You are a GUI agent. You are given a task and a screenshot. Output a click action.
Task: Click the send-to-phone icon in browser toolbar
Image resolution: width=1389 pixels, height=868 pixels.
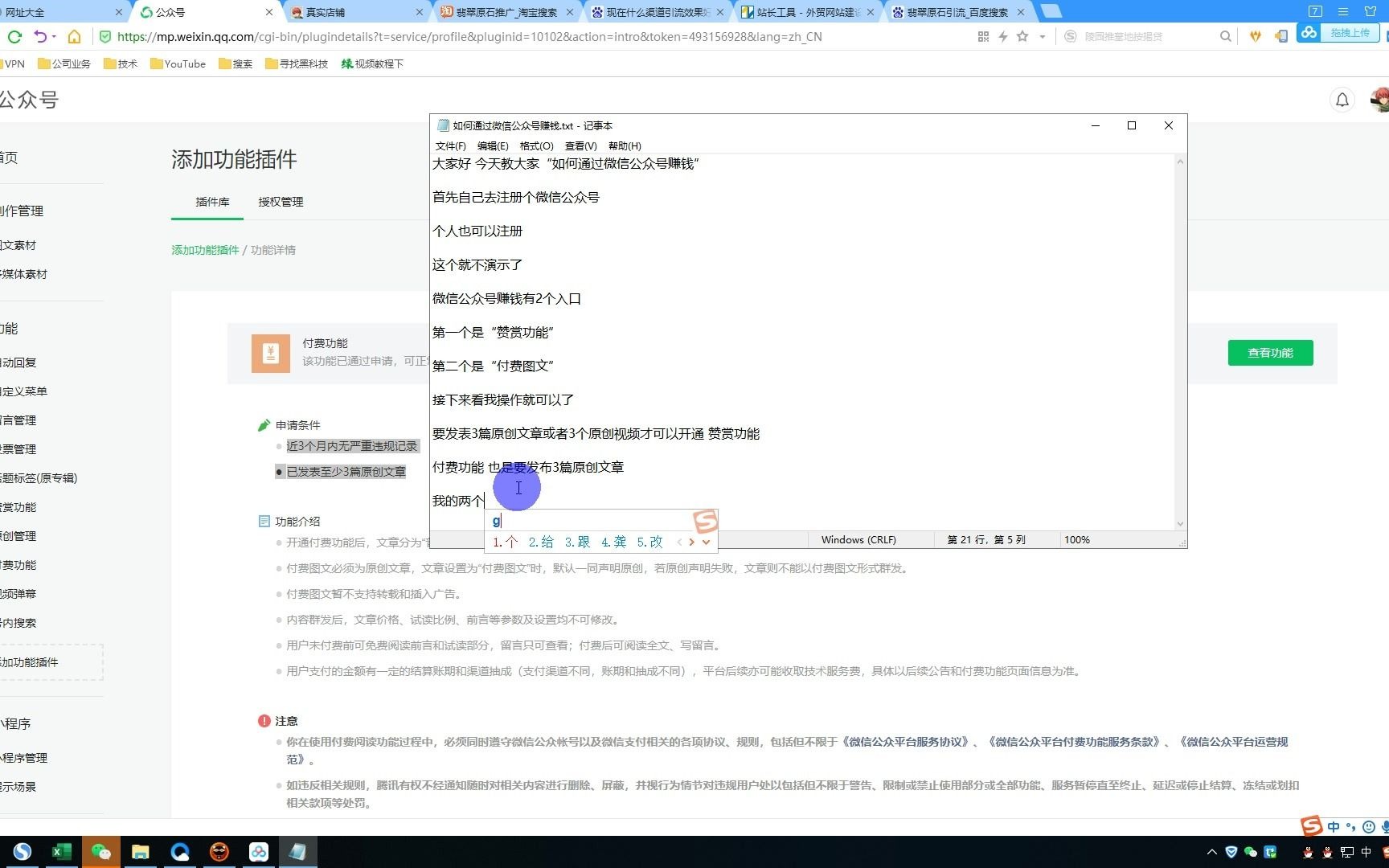tap(1281, 36)
